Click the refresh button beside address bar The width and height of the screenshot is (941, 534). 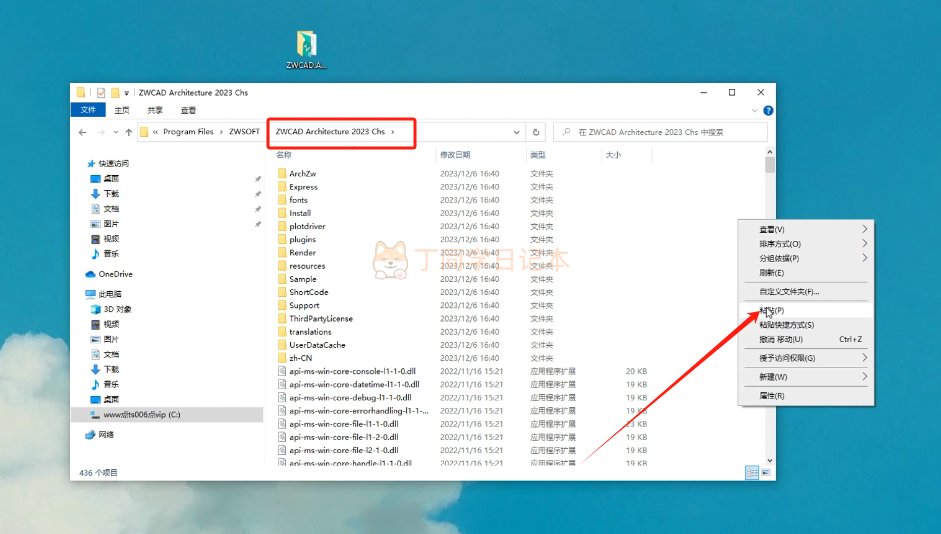point(537,132)
